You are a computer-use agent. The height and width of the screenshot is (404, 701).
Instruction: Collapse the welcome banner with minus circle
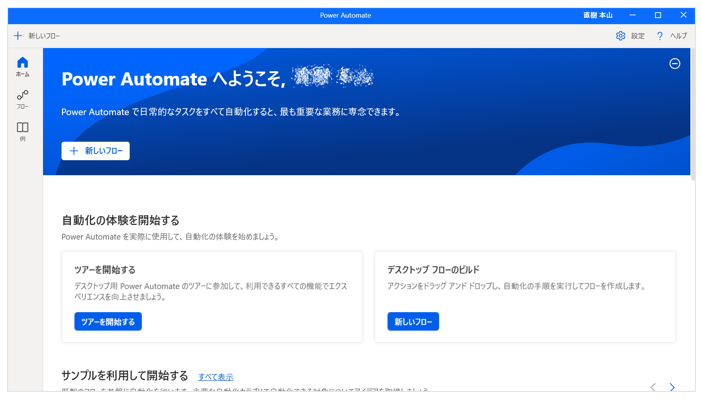coord(675,63)
